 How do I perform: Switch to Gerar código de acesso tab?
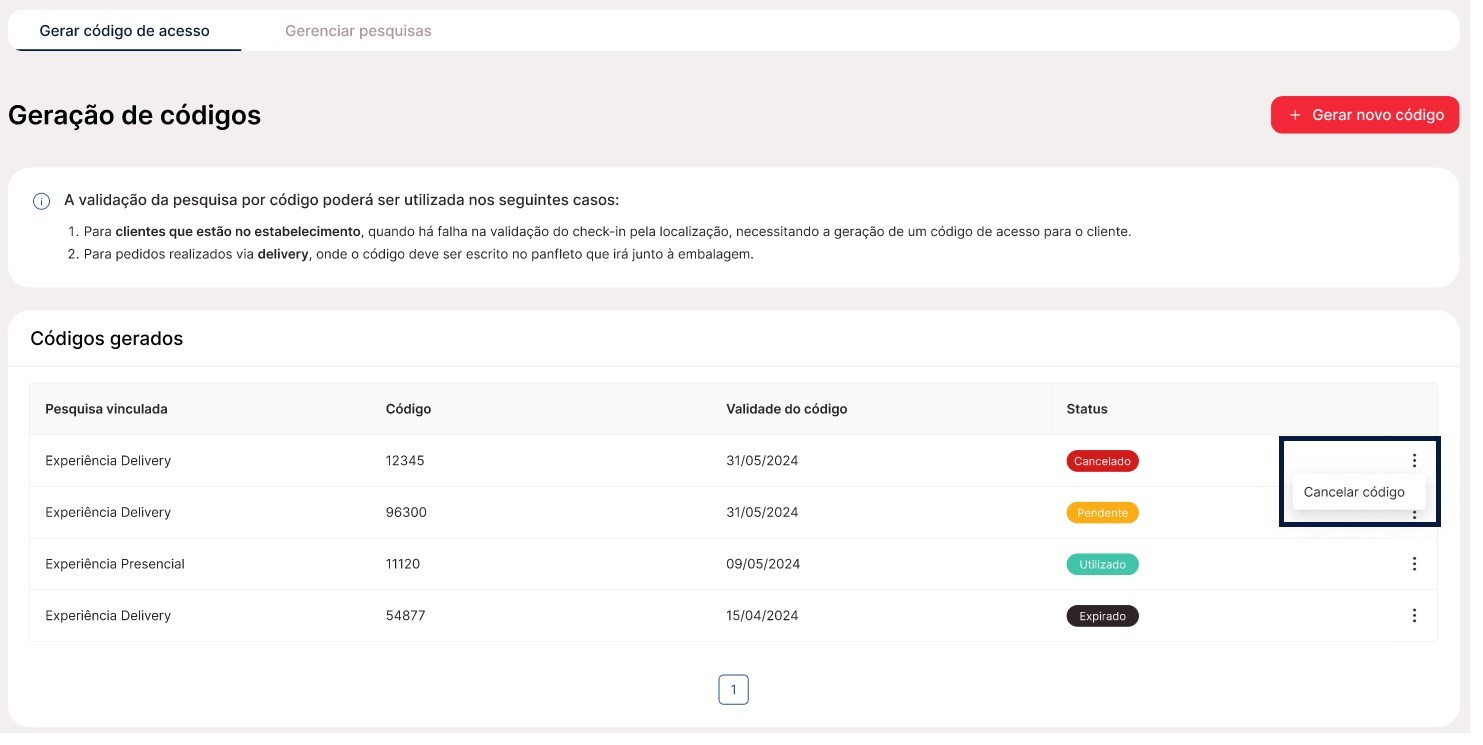point(126,31)
